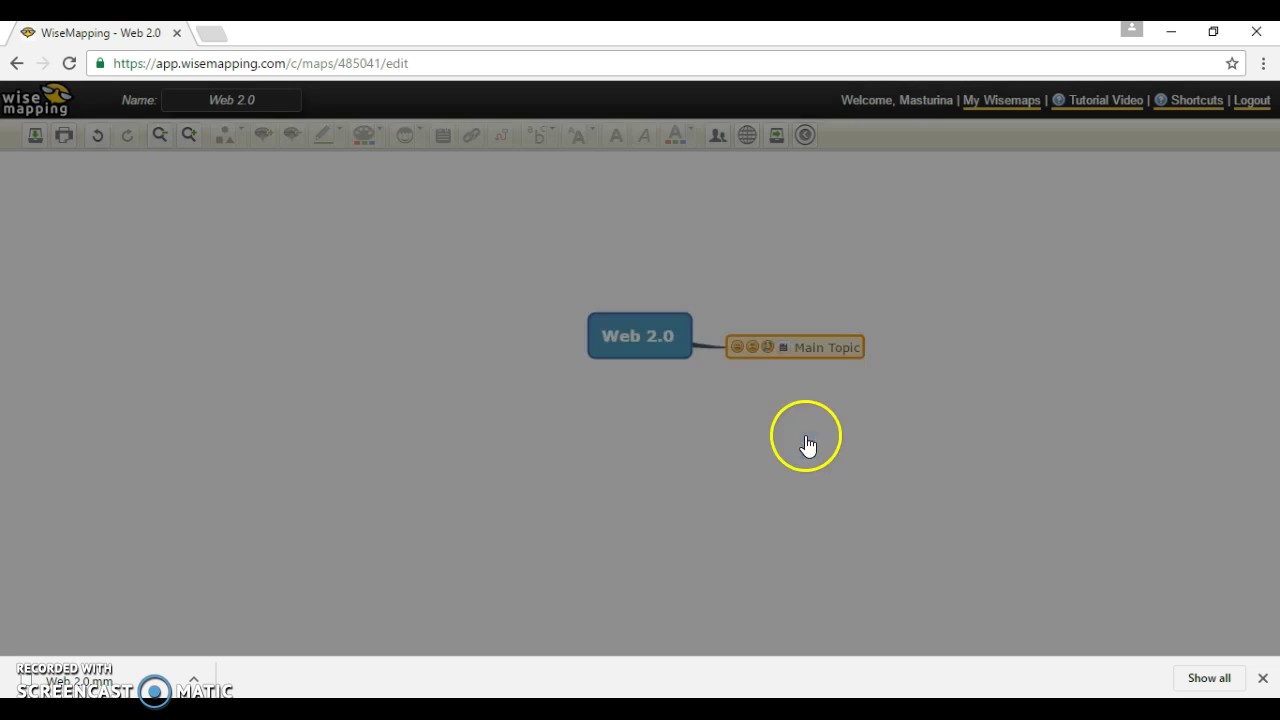1280x720 pixels.
Task: Open the font size dropdown
Action: (579, 135)
